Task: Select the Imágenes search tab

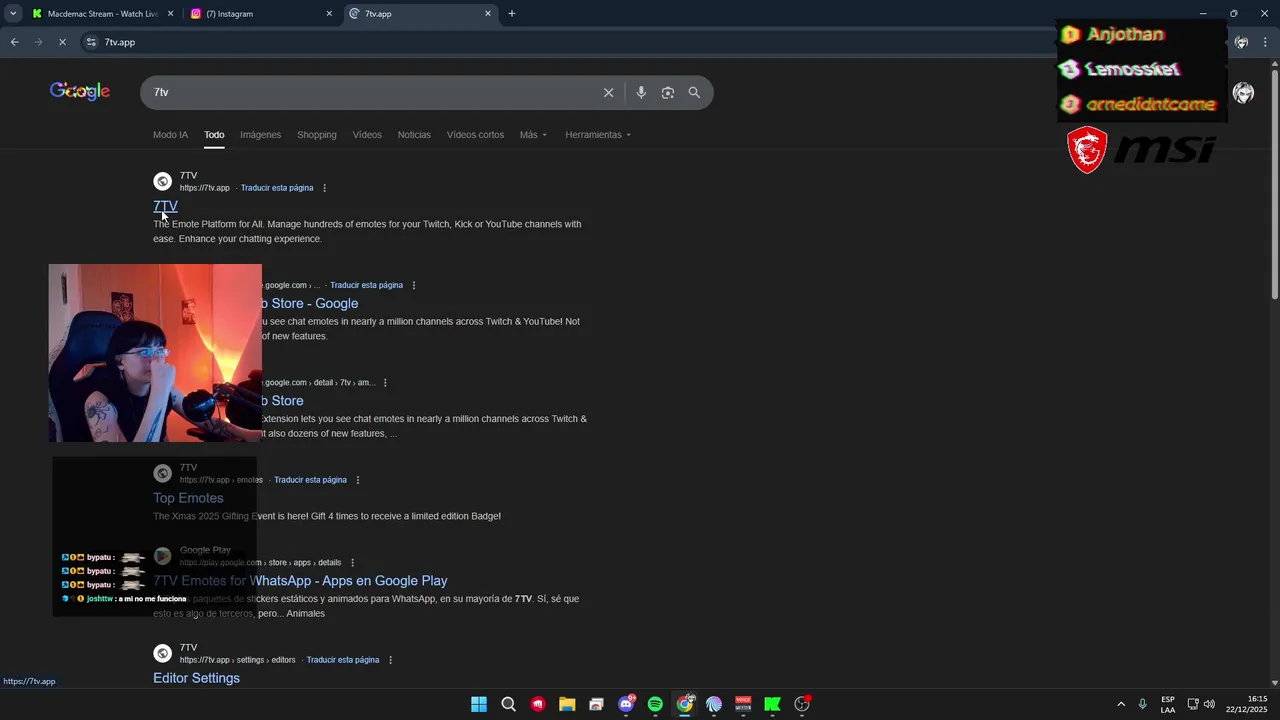Action: coord(260,135)
